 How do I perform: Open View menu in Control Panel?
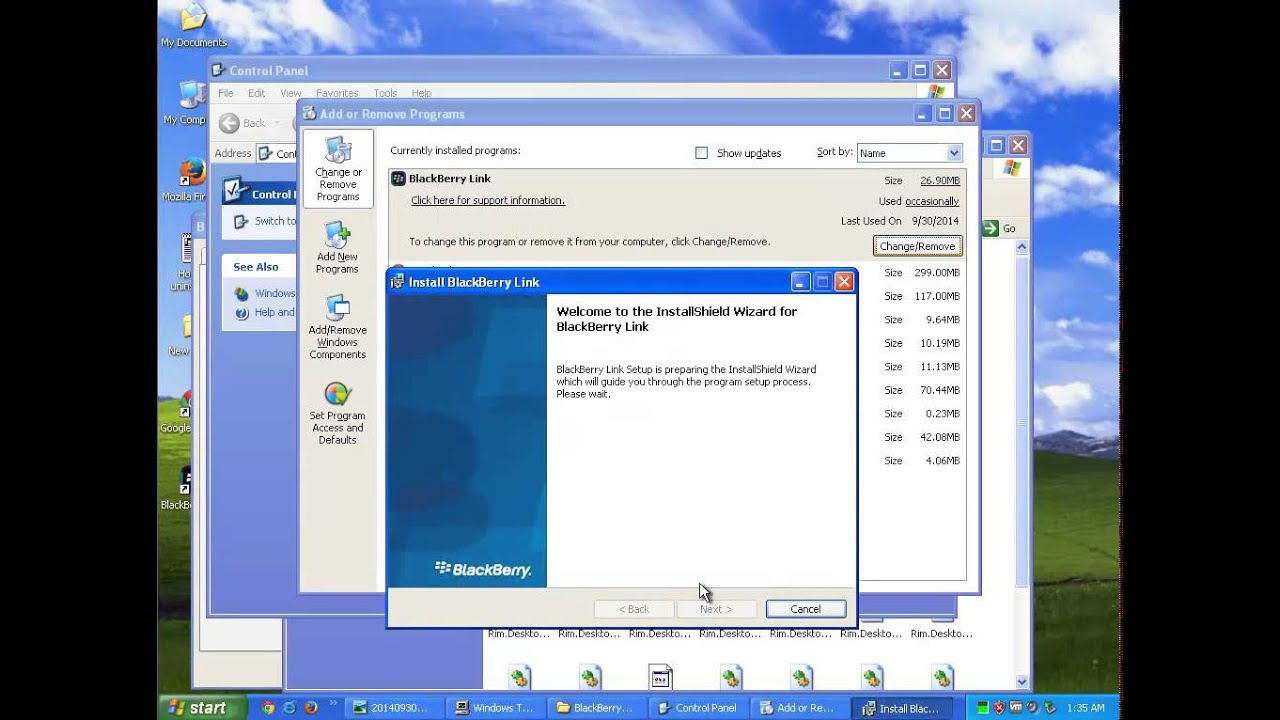tap(290, 93)
